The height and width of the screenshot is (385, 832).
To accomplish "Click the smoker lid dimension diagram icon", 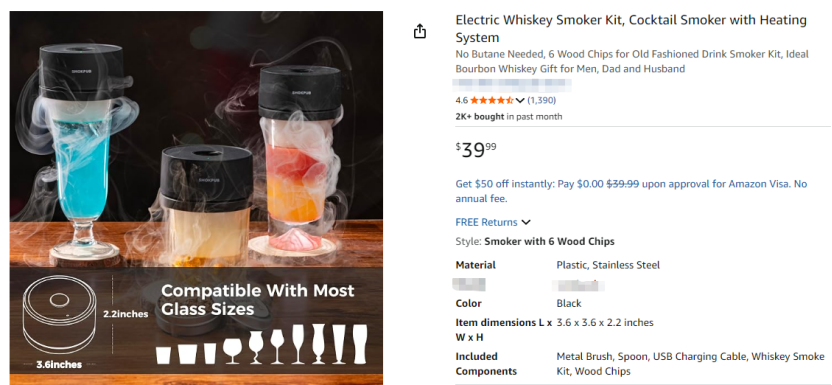I will (60, 323).
